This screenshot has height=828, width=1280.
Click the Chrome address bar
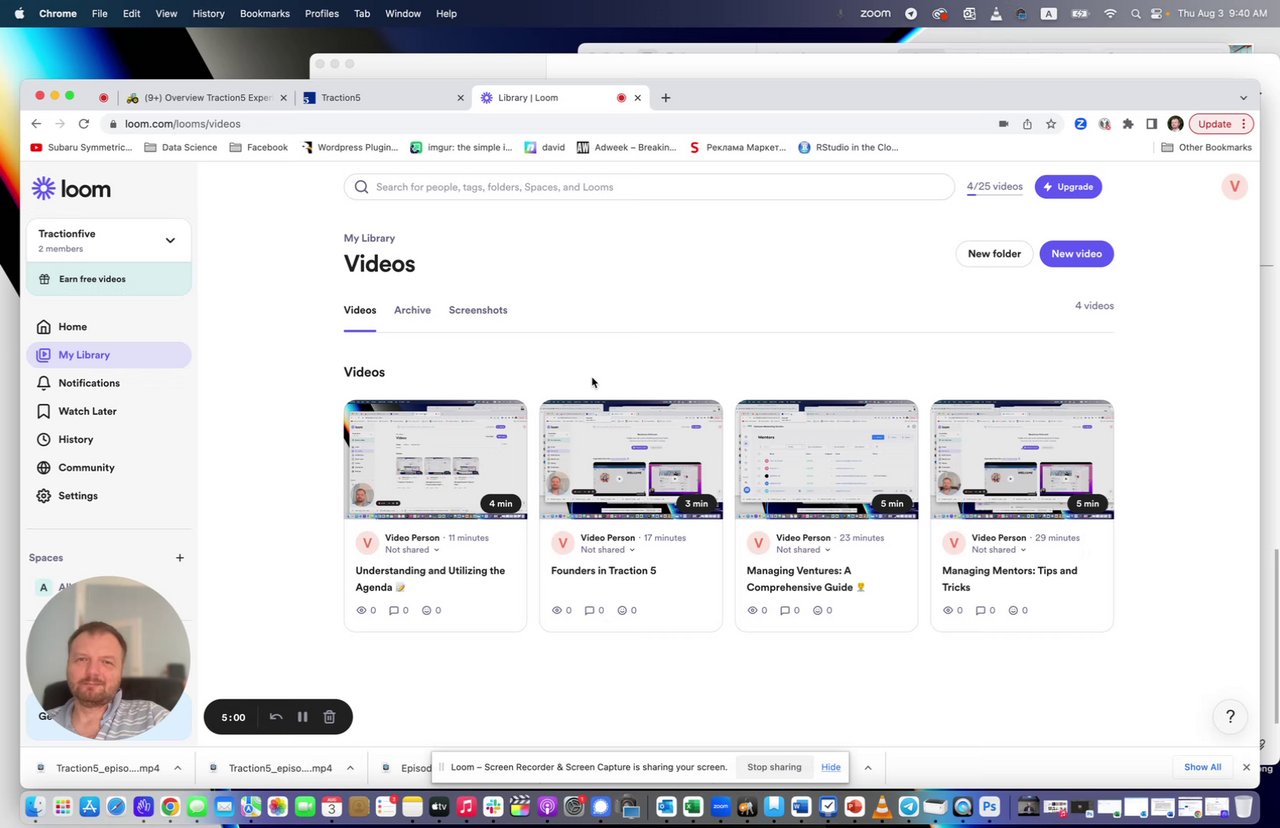tap(550, 124)
